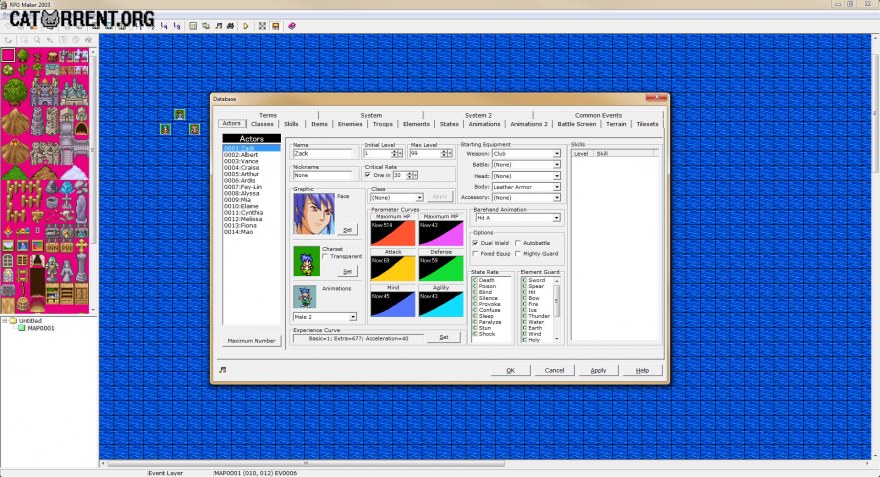The width and height of the screenshot is (880, 477).
Task: Choose the Select tool icon
Action: click(x=24, y=40)
